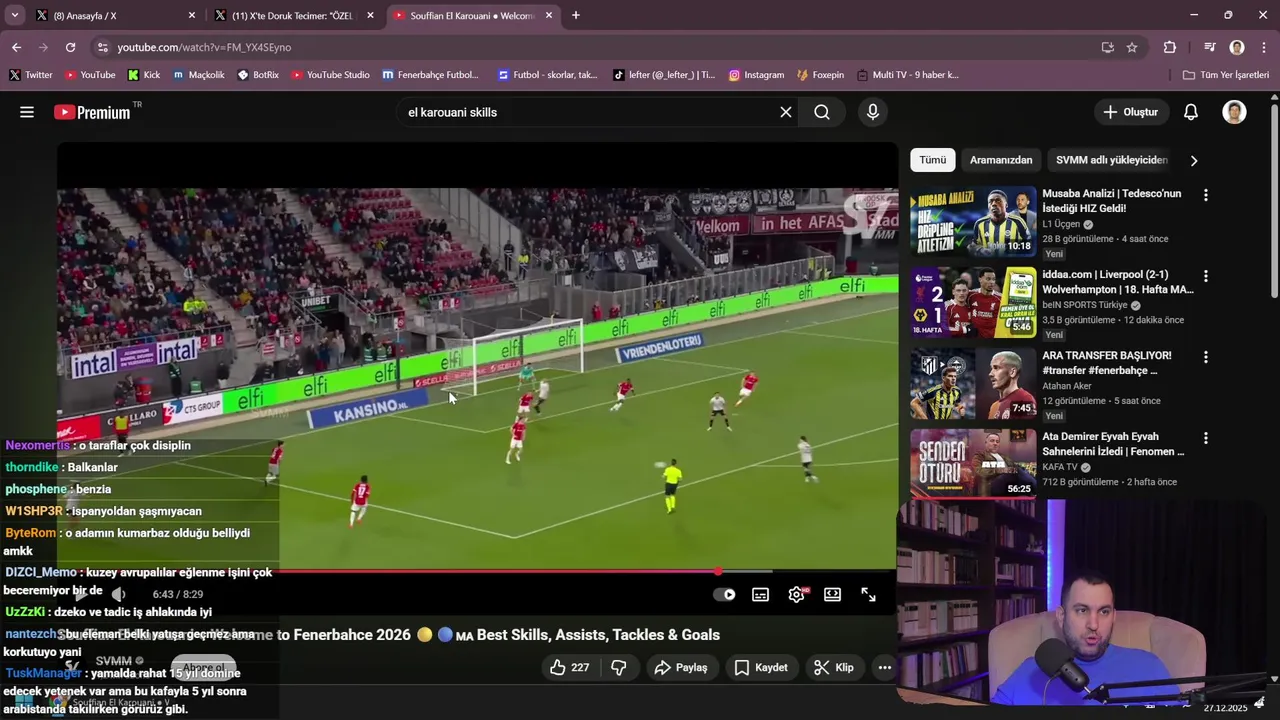Open media controls in Chrome toolbar
1280x720 pixels.
1209,47
